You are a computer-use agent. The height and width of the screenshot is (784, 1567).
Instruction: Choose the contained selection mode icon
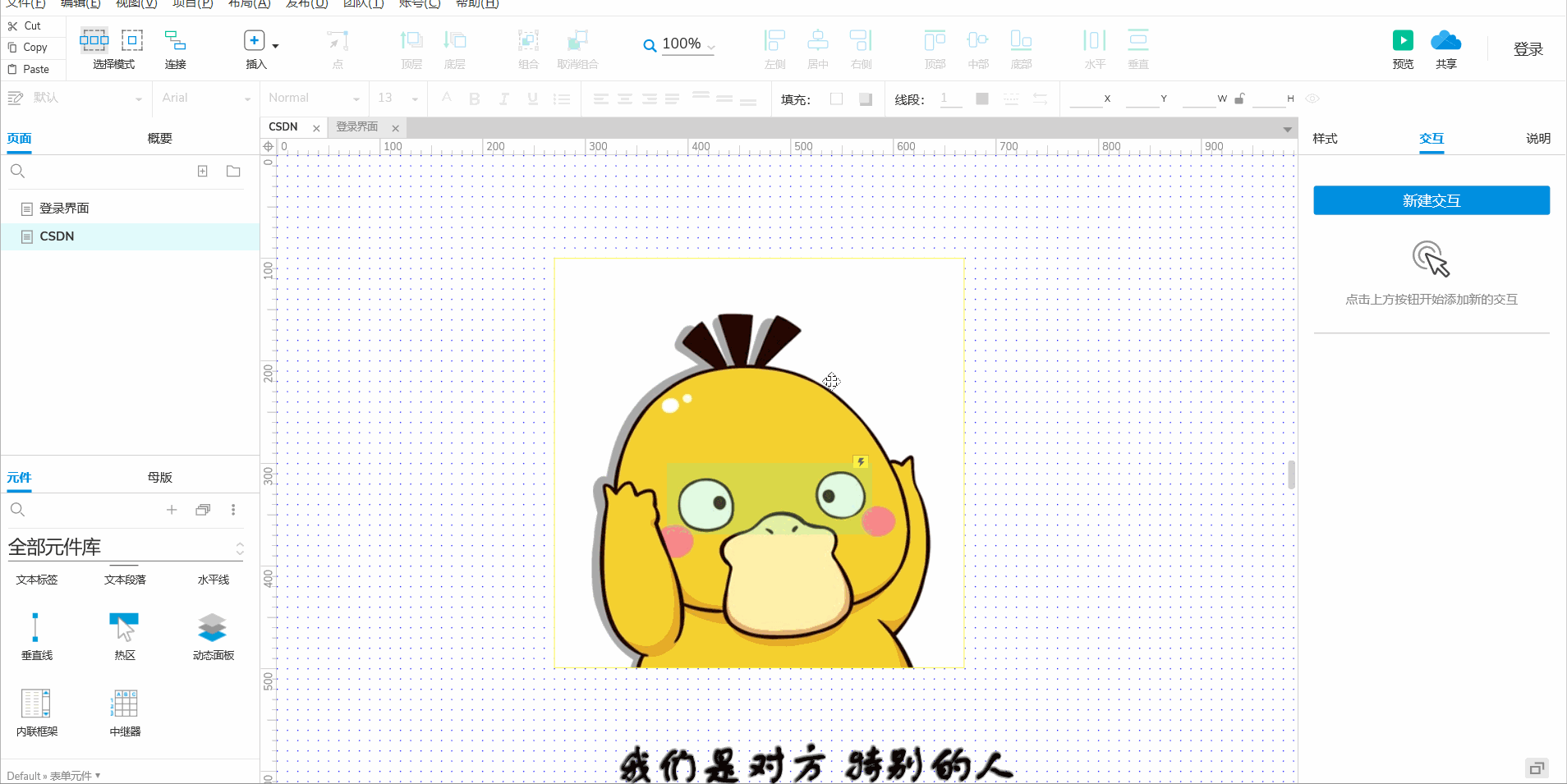pyautogui.click(x=132, y=39)
